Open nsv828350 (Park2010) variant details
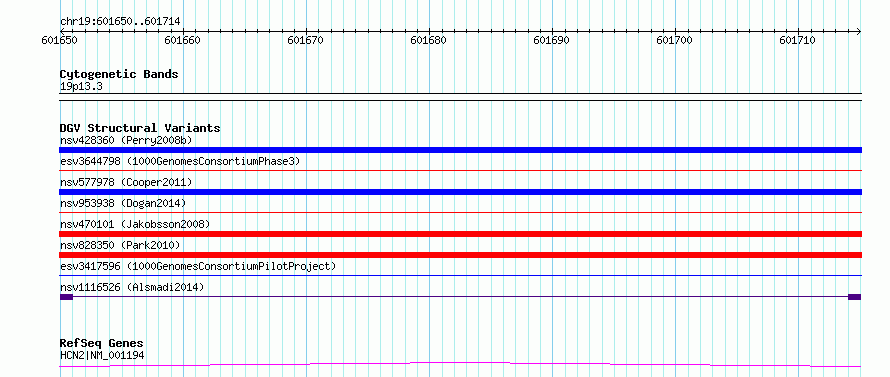This screenshot has width=890, height=377. (120, 245)
